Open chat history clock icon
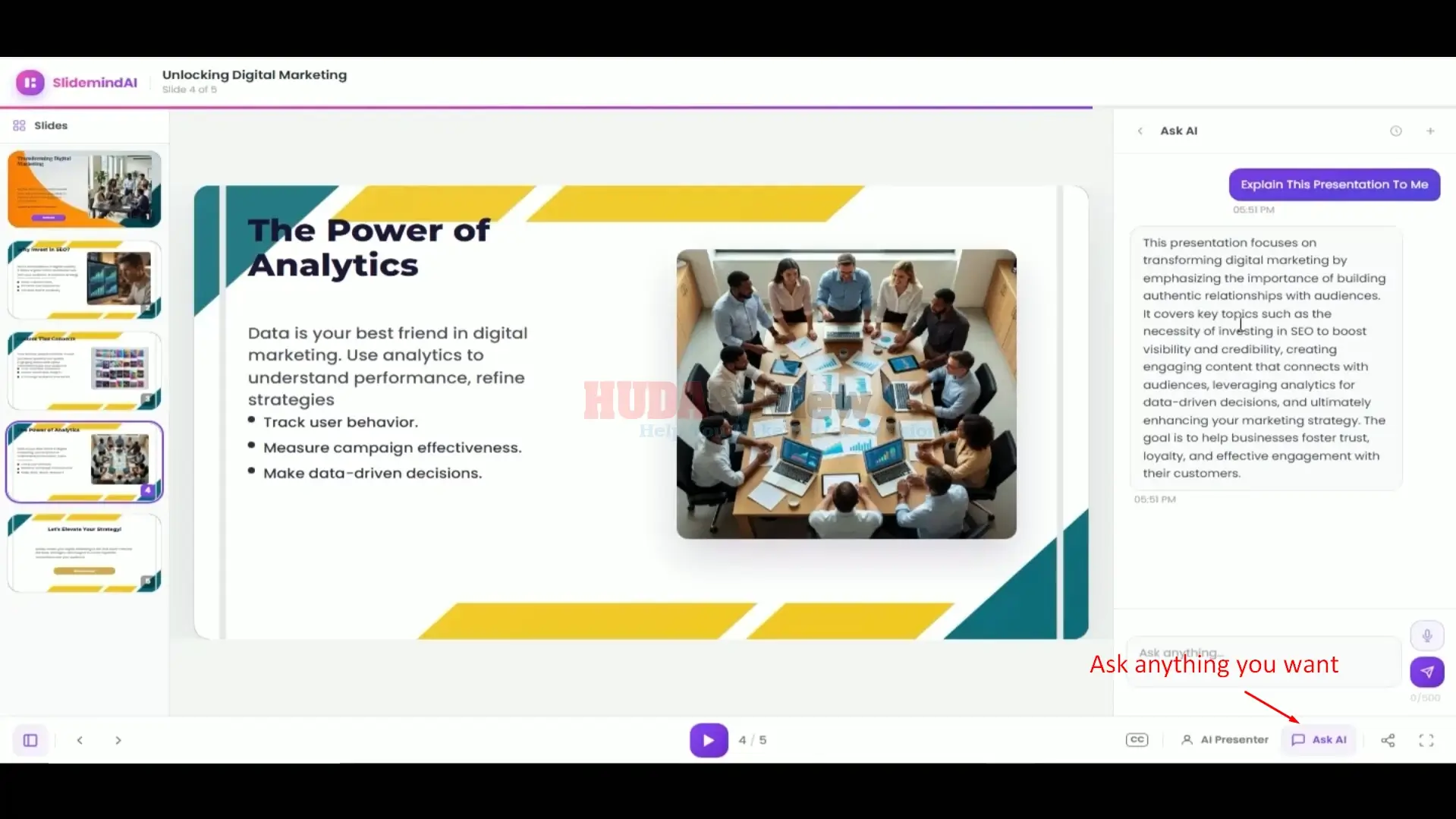The image size is (1456, 819). coord(1395,131)
